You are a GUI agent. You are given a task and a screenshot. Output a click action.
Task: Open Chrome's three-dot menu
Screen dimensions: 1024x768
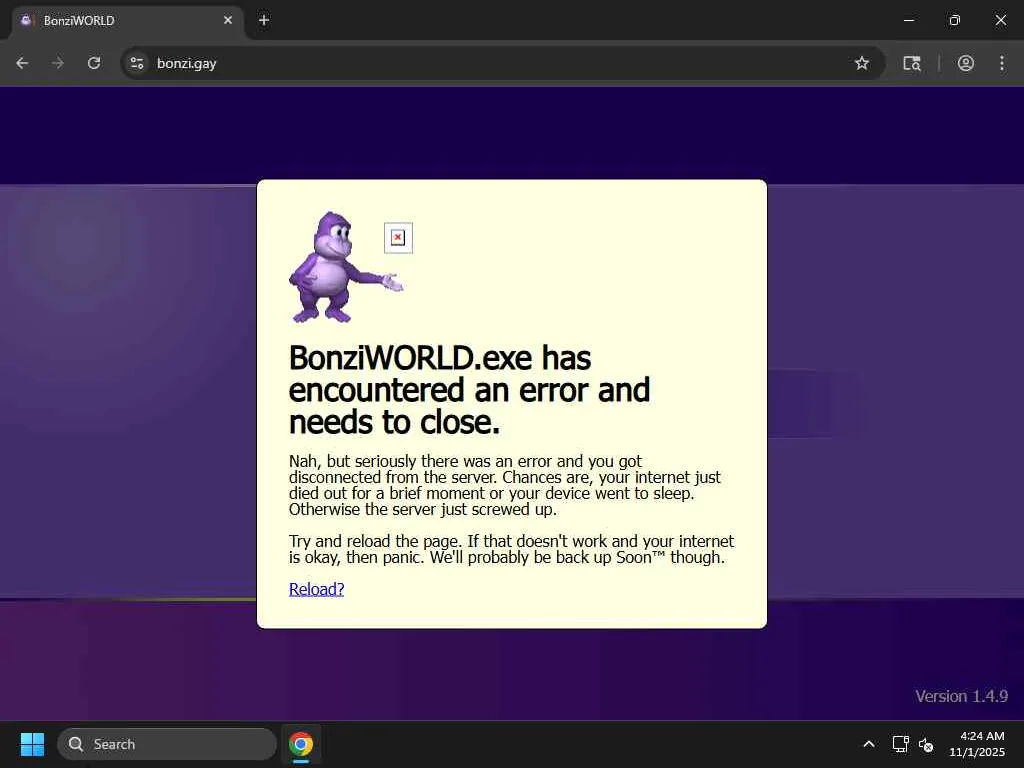point(1002,63)
